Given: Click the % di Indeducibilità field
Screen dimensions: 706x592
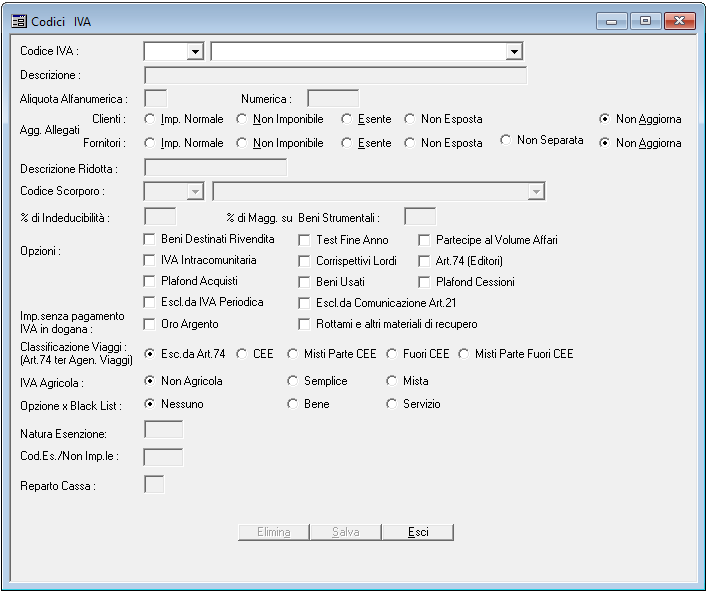Looking at the screenshot, I should coord(160,217).
